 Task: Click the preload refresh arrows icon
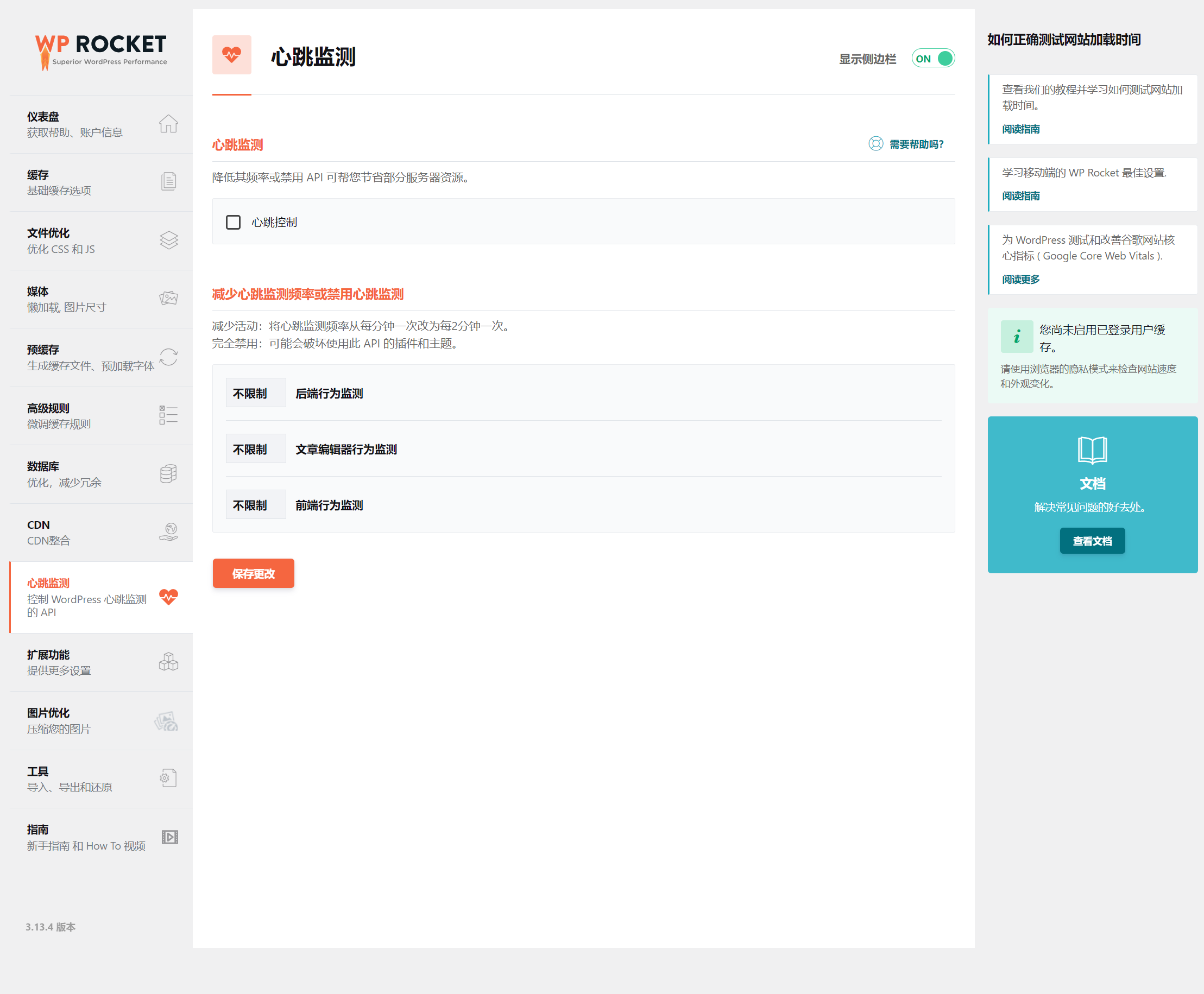[168, 357]
